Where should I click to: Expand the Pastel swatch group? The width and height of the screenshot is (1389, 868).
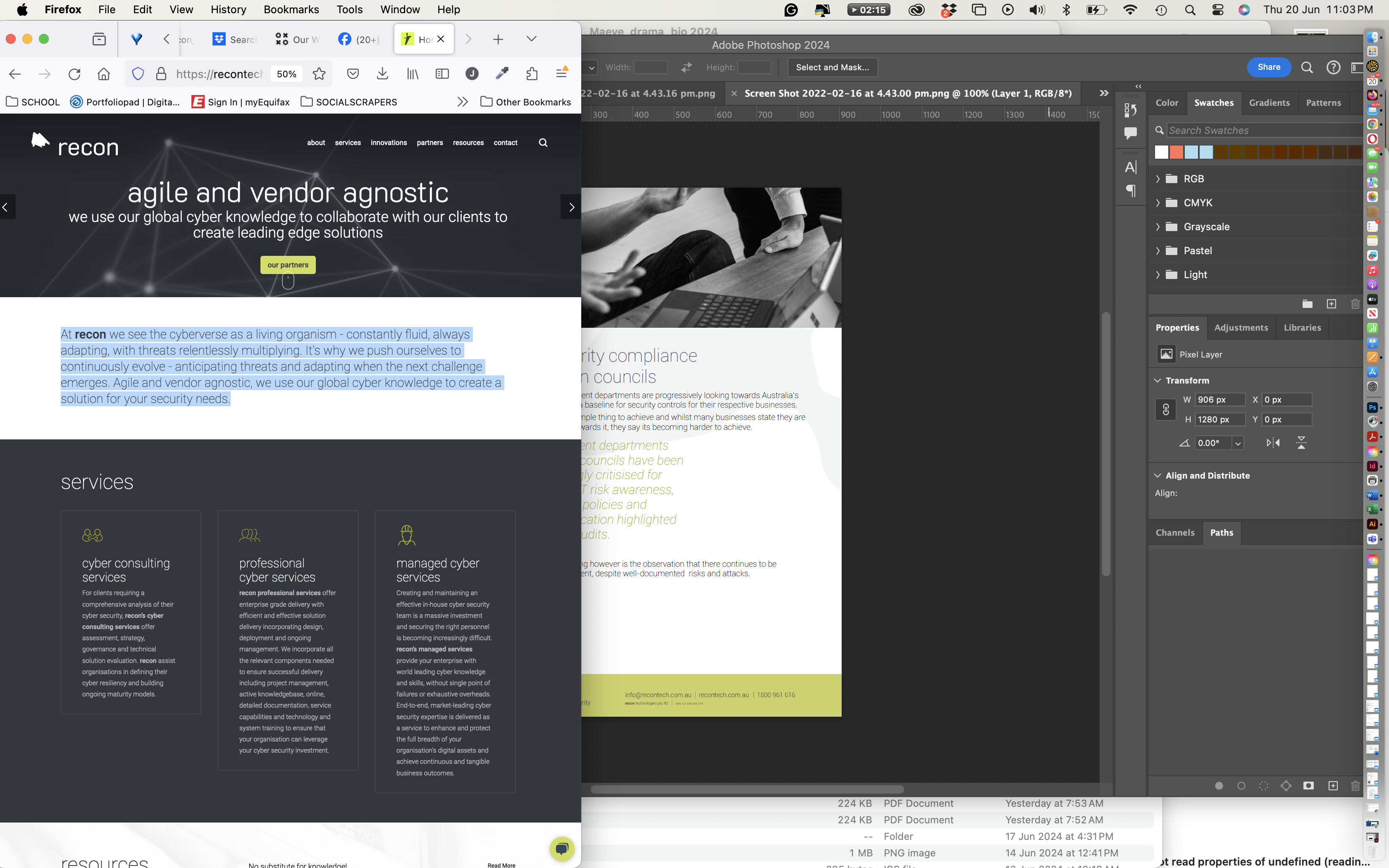(1157, 251)
